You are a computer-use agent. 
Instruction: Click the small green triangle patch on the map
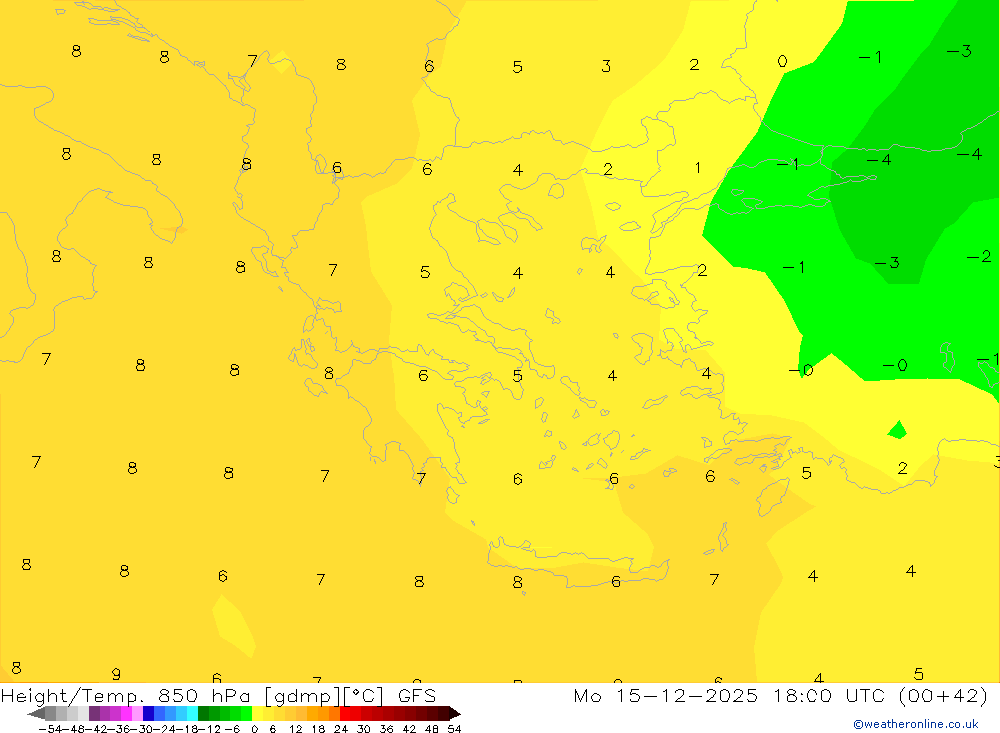click(897, 430)
